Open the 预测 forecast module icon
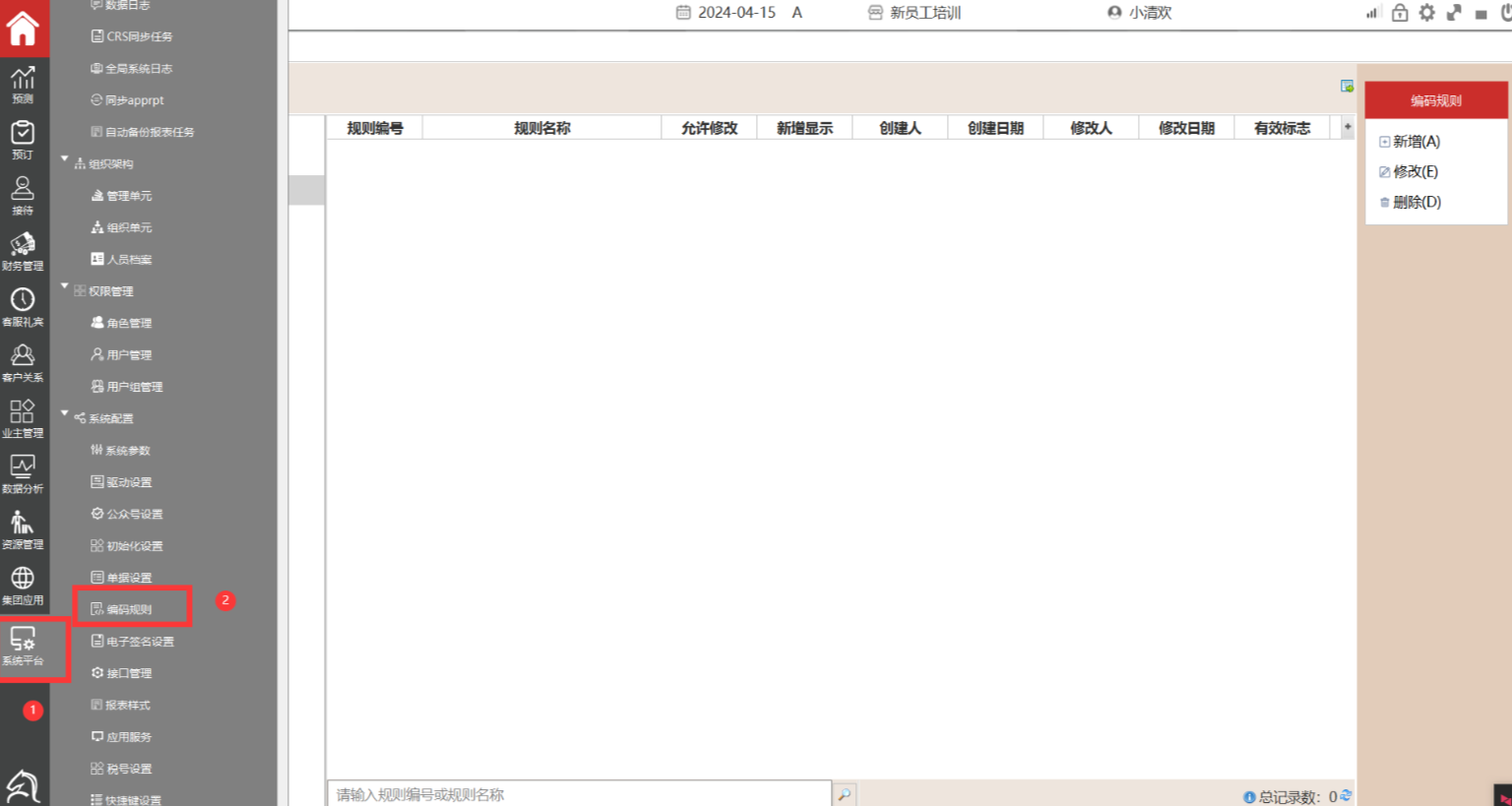The image size is (1512, 806). tap(23, 85)
